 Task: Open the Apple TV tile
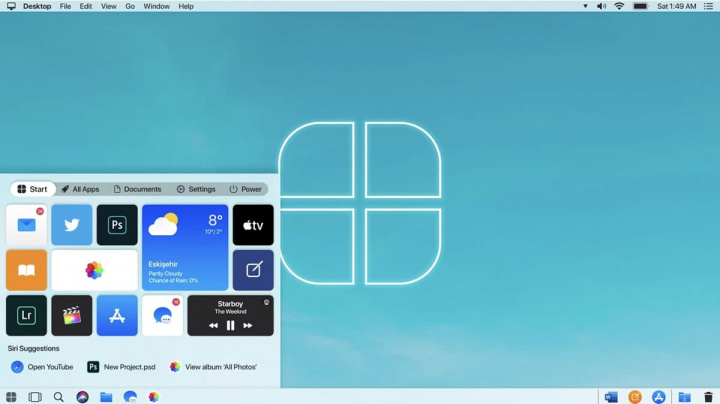[x=253, y=225]
